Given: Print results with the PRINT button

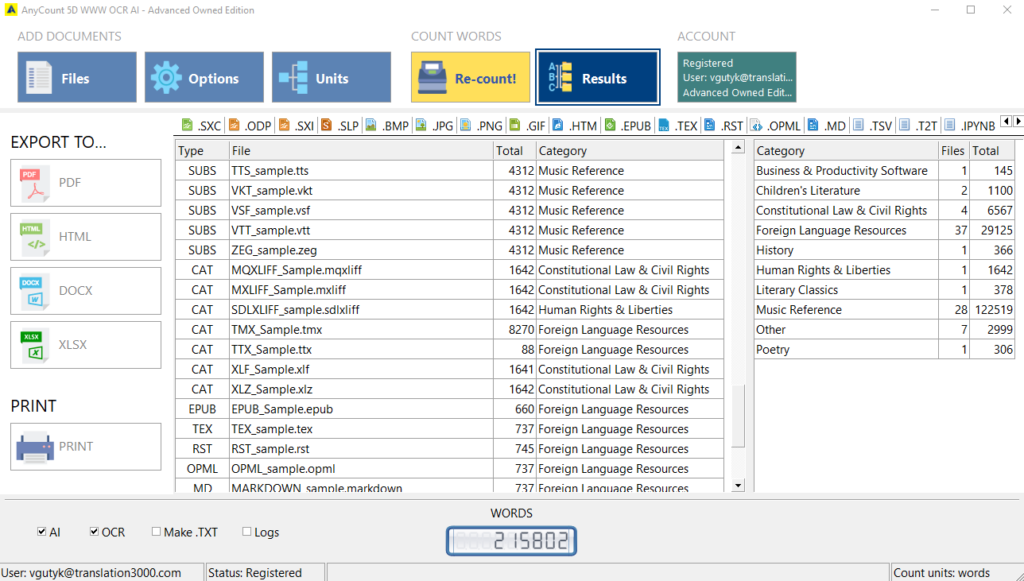Looking at the screenshot, I should [x=85, y=447].
